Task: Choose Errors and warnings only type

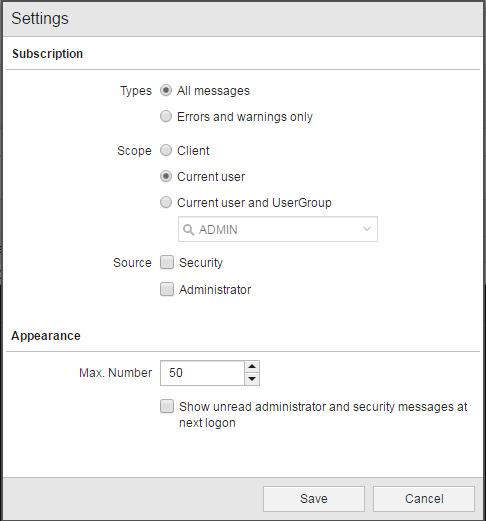Action: pyautogui.click(x=166, y=116)
